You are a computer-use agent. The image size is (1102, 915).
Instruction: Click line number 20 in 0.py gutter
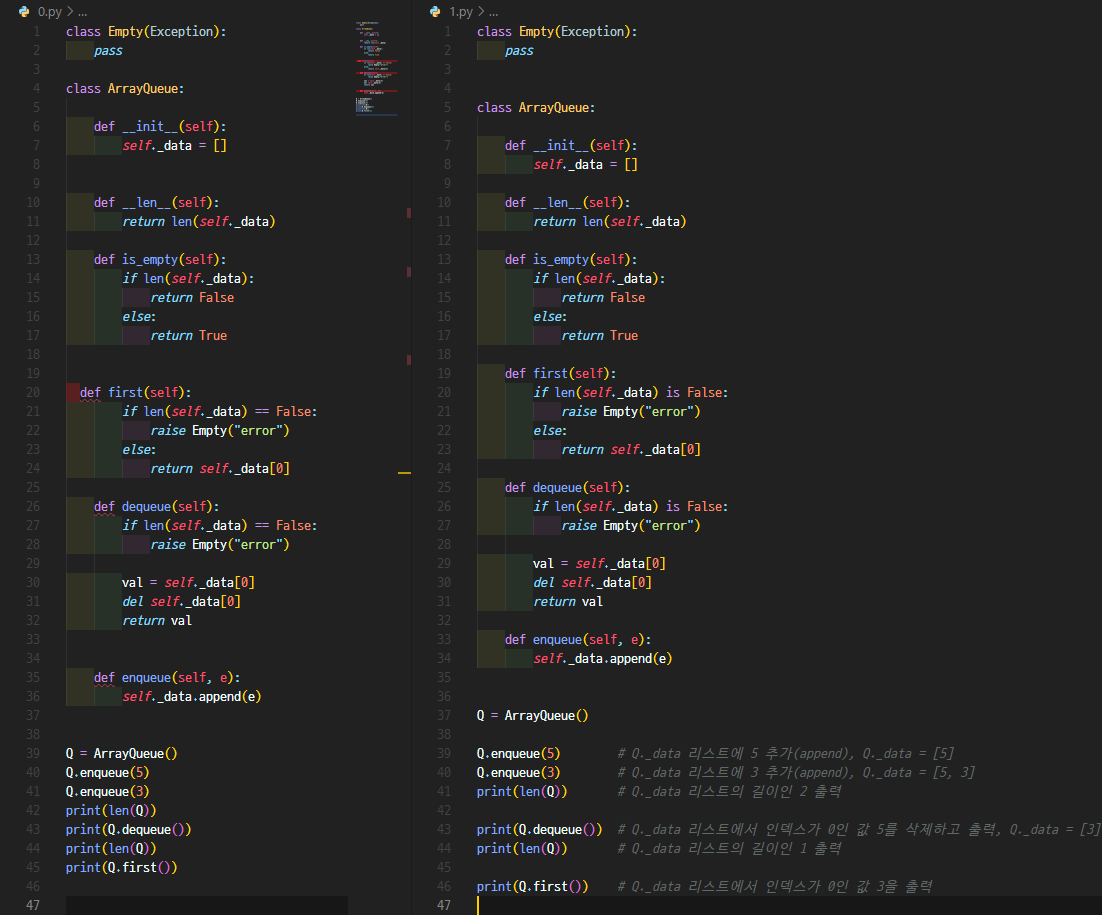(x=33, y=392)
